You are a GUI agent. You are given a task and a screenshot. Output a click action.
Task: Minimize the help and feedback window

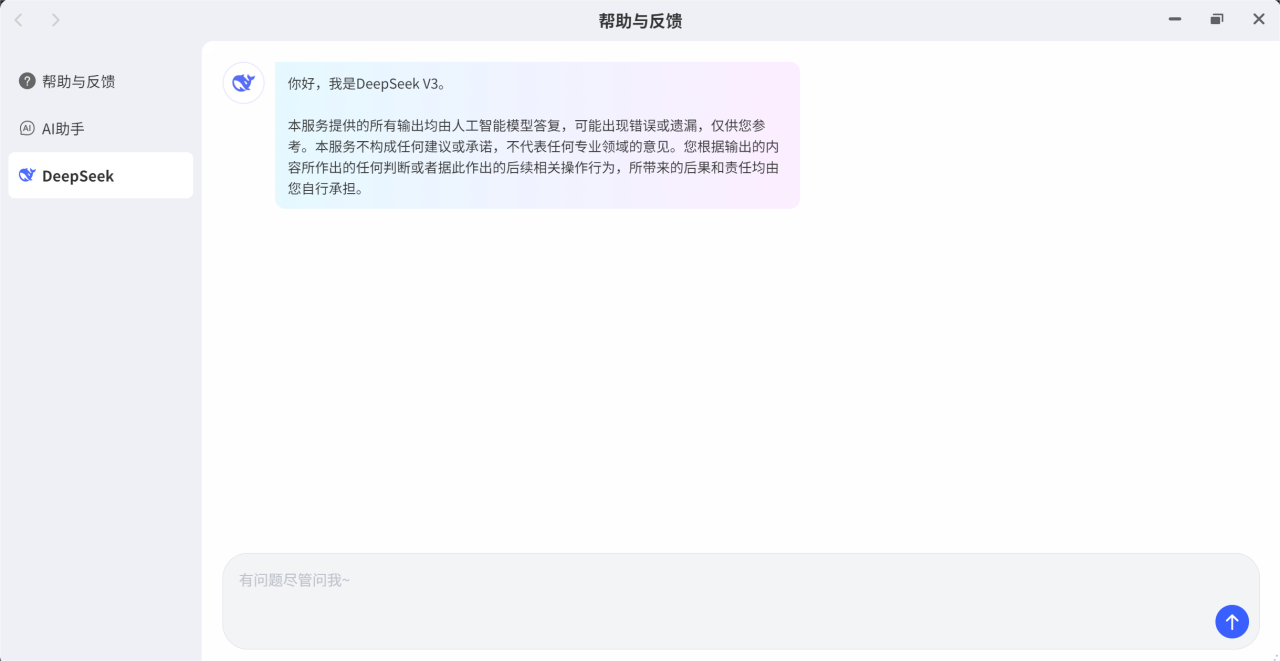[x=1175, y=19]
